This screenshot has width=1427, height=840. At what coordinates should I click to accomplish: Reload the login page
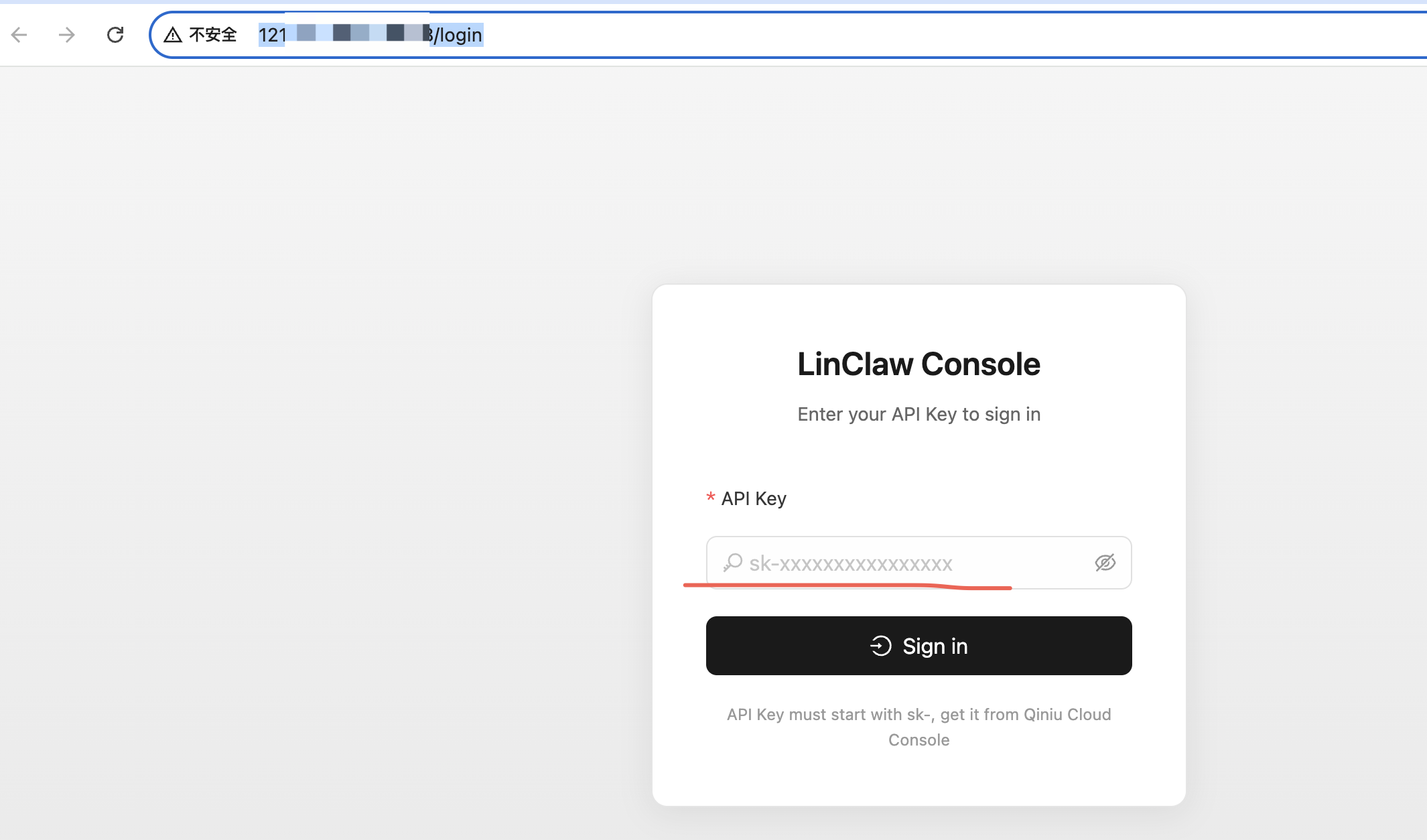[x=115, y=35]
